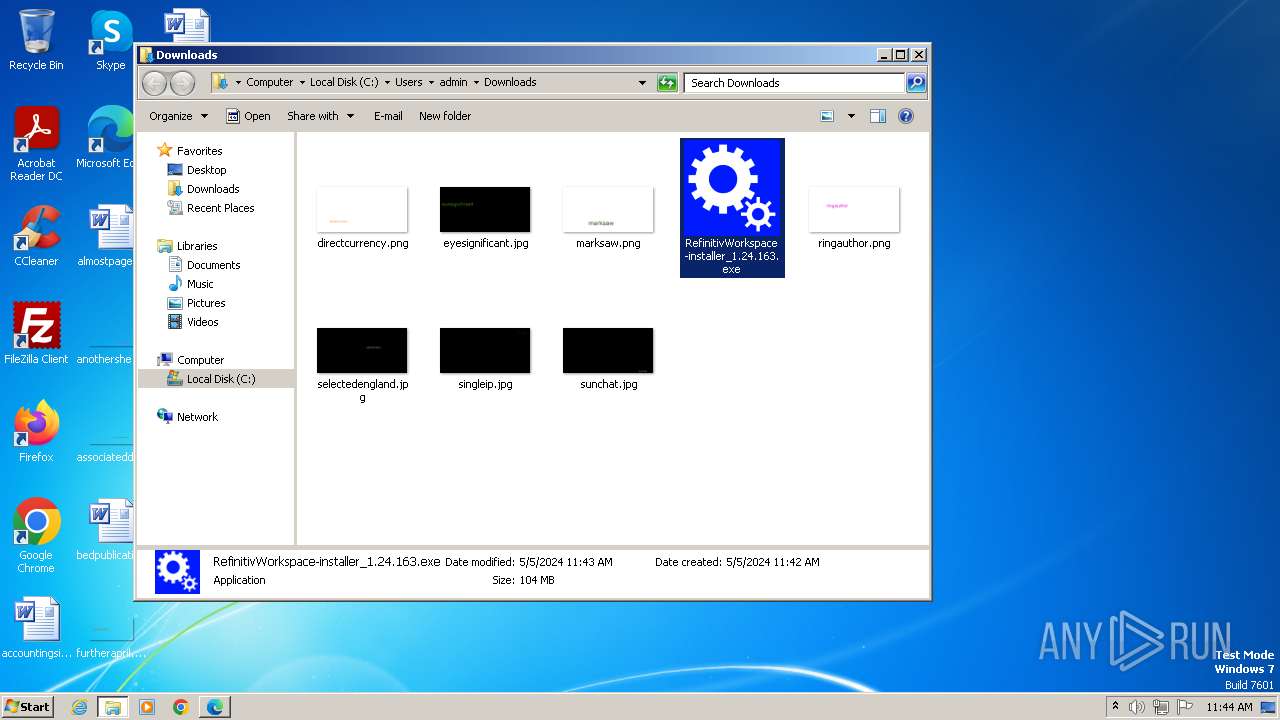
Task: Click the green refresh button beside the address bar
Action: 667,83
